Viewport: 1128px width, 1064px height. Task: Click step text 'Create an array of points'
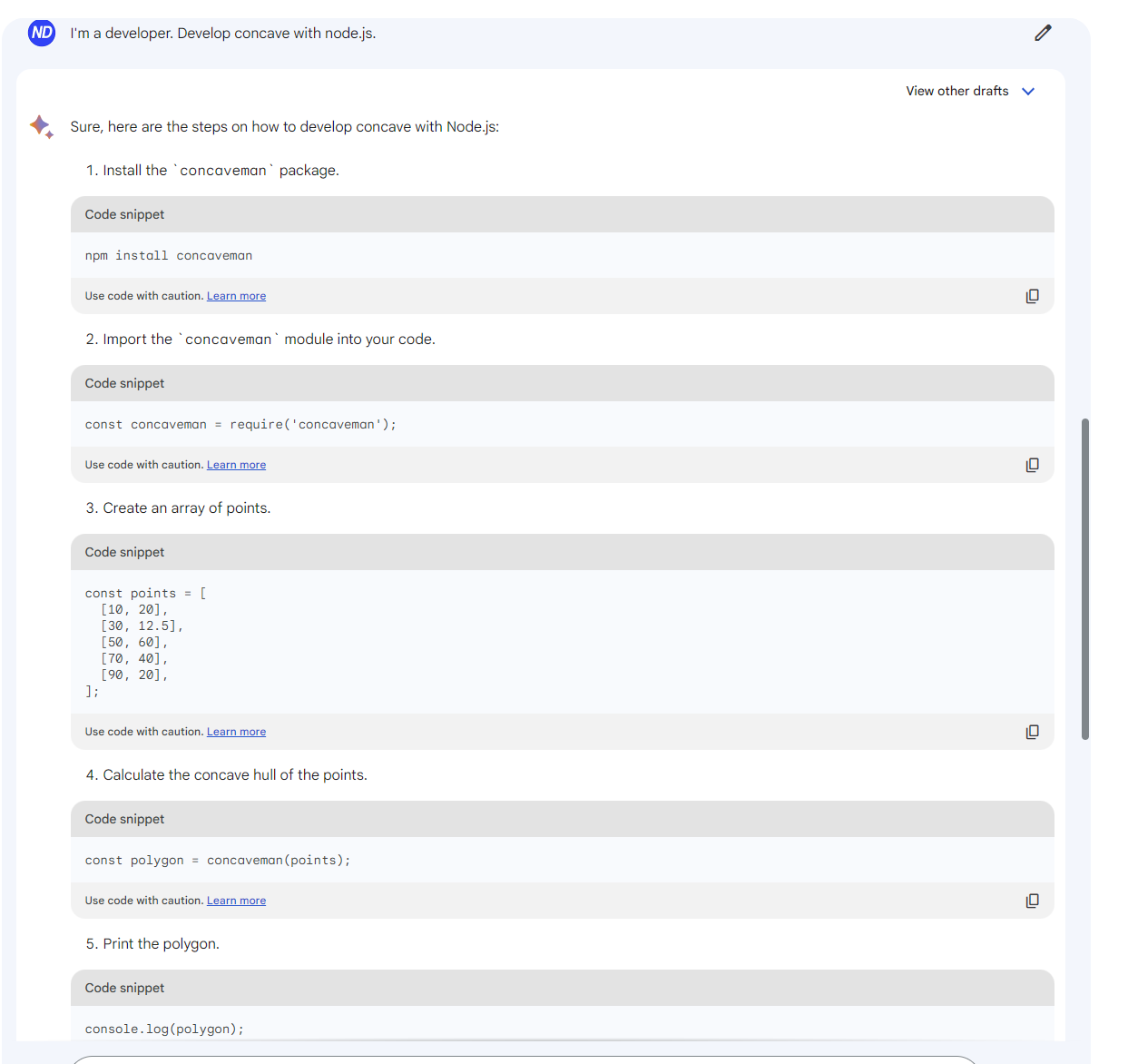pyautogui.click(x=186, y=508)
